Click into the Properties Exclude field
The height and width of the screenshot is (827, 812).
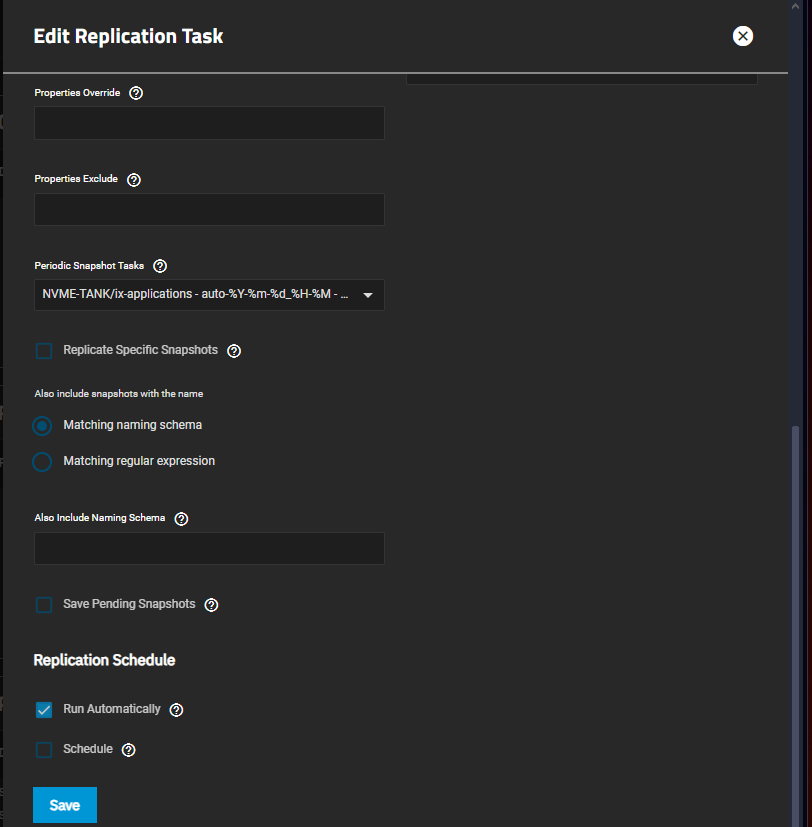pos(209,210)
